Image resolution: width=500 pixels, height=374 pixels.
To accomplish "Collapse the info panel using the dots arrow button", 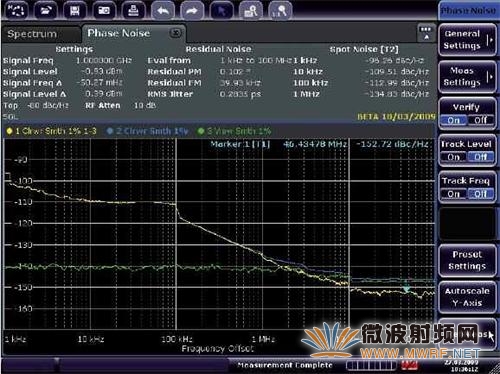I will coord(426,33).
